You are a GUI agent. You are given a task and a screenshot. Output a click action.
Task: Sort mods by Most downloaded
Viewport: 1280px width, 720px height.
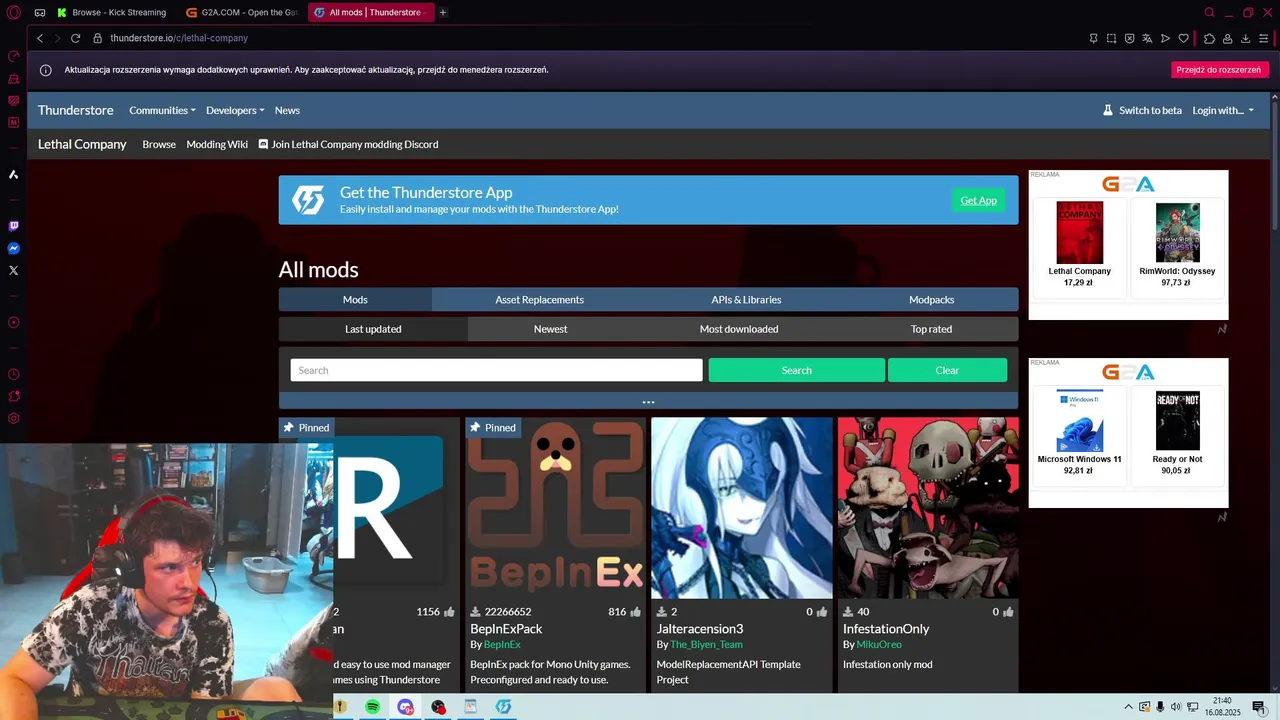[x=739, y=329]
